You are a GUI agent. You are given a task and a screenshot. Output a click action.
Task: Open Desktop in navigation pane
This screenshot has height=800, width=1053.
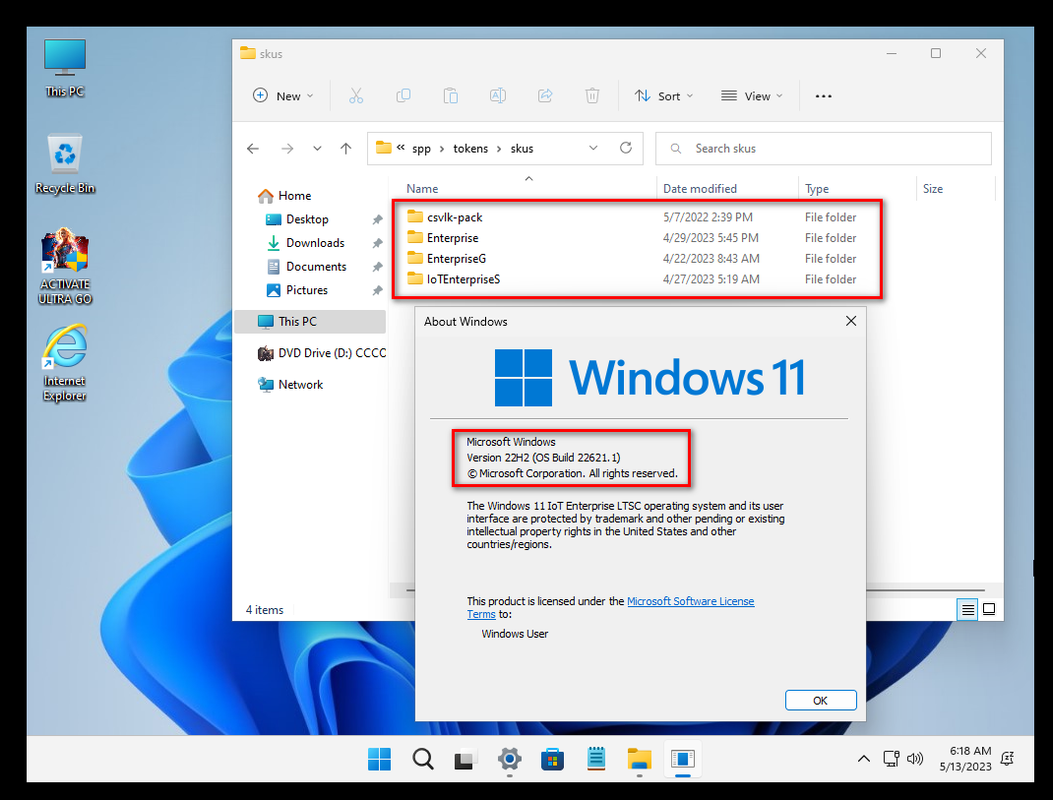click(x=307, y=219)
